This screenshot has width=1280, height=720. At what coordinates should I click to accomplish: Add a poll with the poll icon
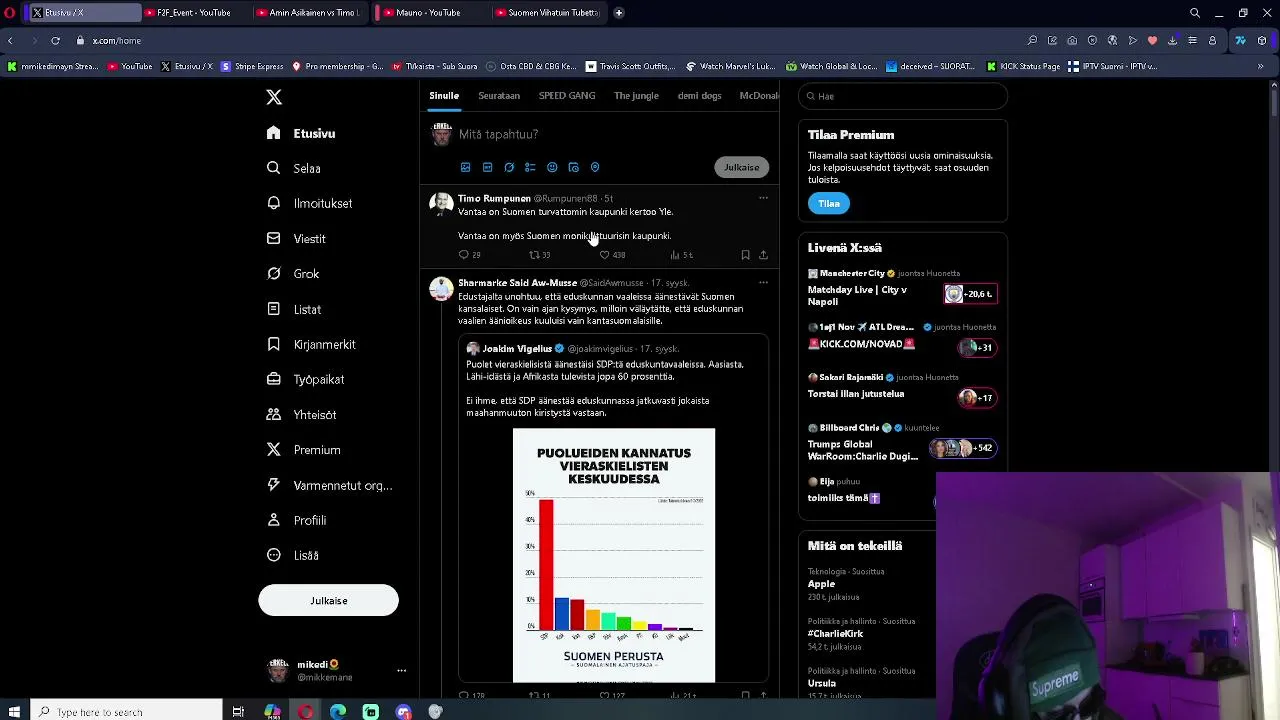[530, 167]
